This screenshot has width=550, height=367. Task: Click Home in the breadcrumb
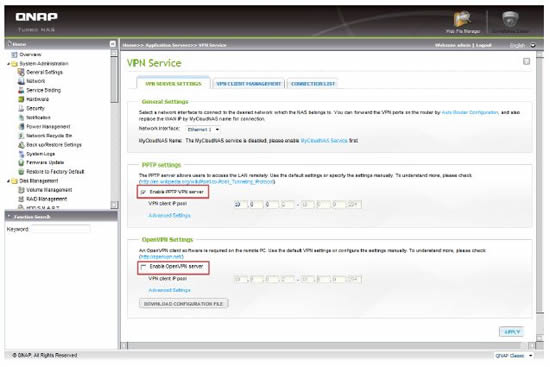[x=129, y=45]
